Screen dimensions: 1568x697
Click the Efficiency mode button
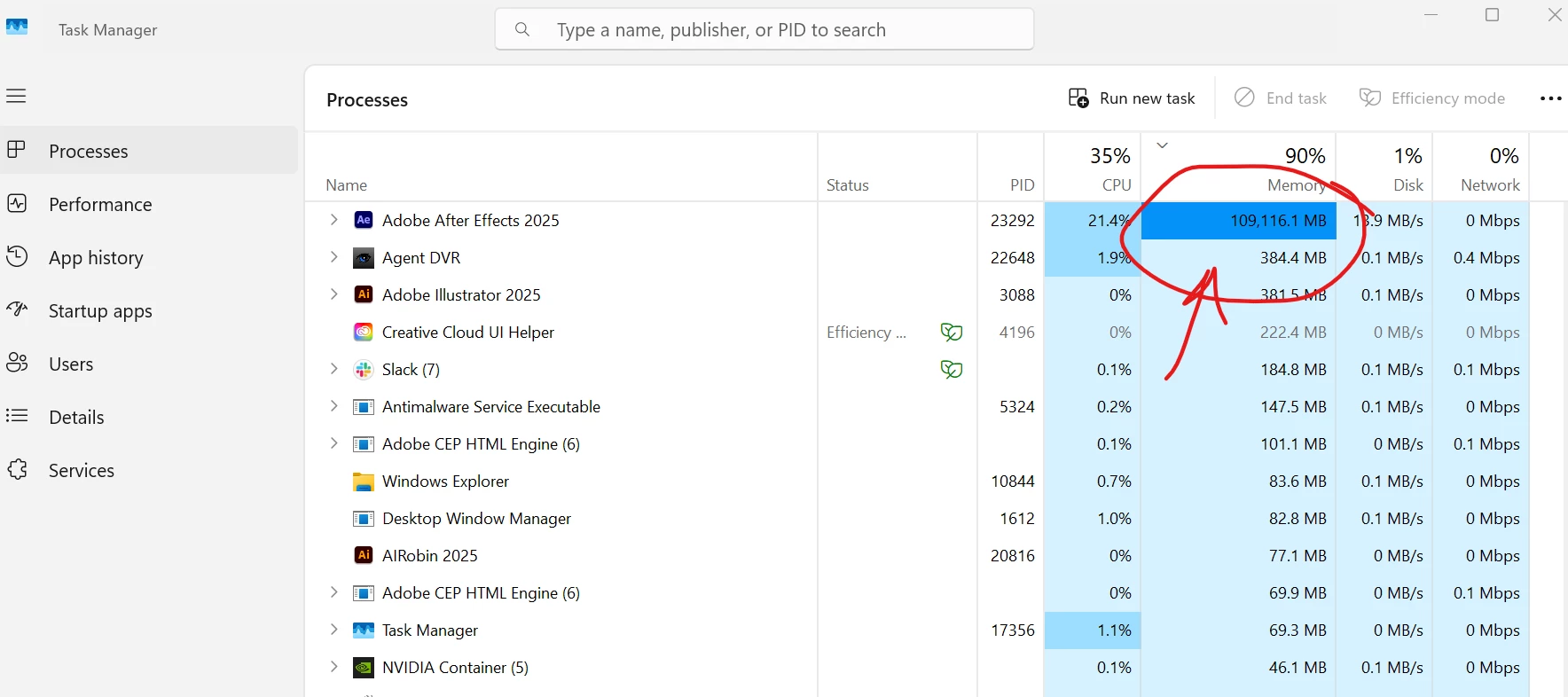(1432, 98)
